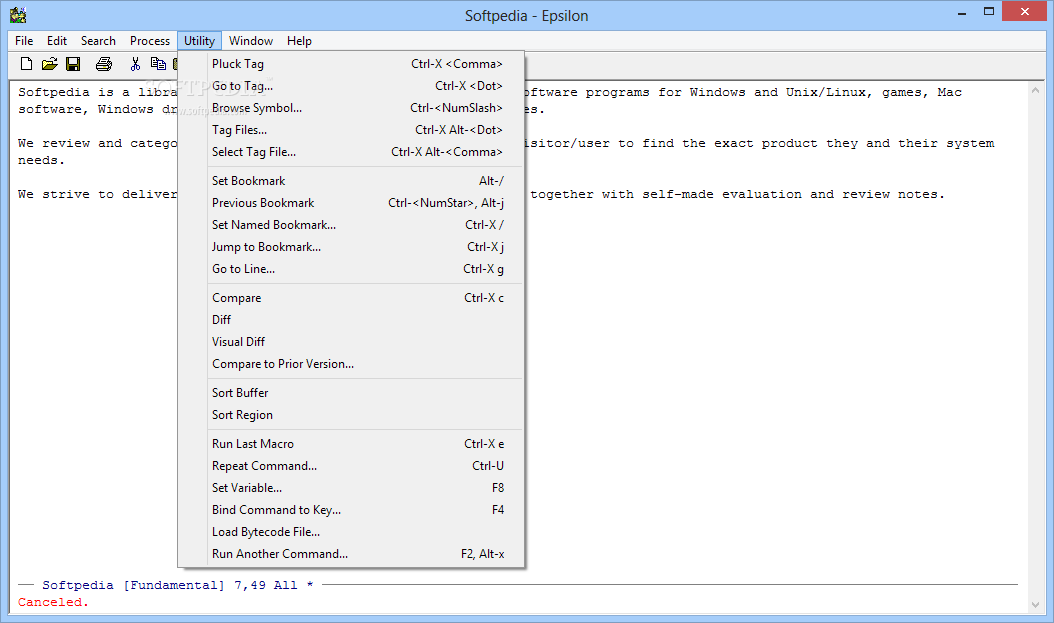This screenshot has height=623, width=1054.
Task: Open the File menu
Action: click(x=24, y=41)
